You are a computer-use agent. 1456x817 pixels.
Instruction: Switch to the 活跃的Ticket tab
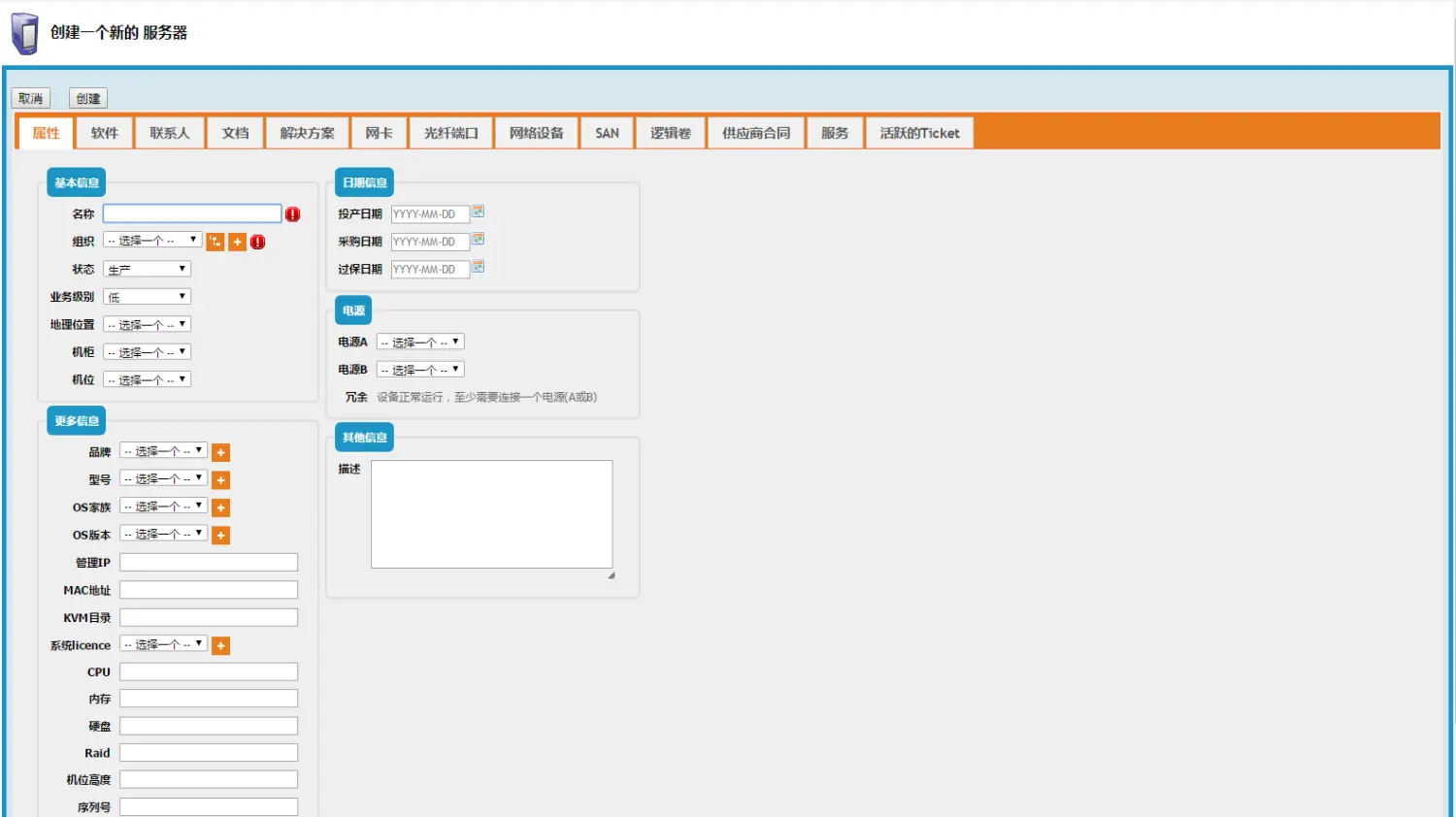920,133
